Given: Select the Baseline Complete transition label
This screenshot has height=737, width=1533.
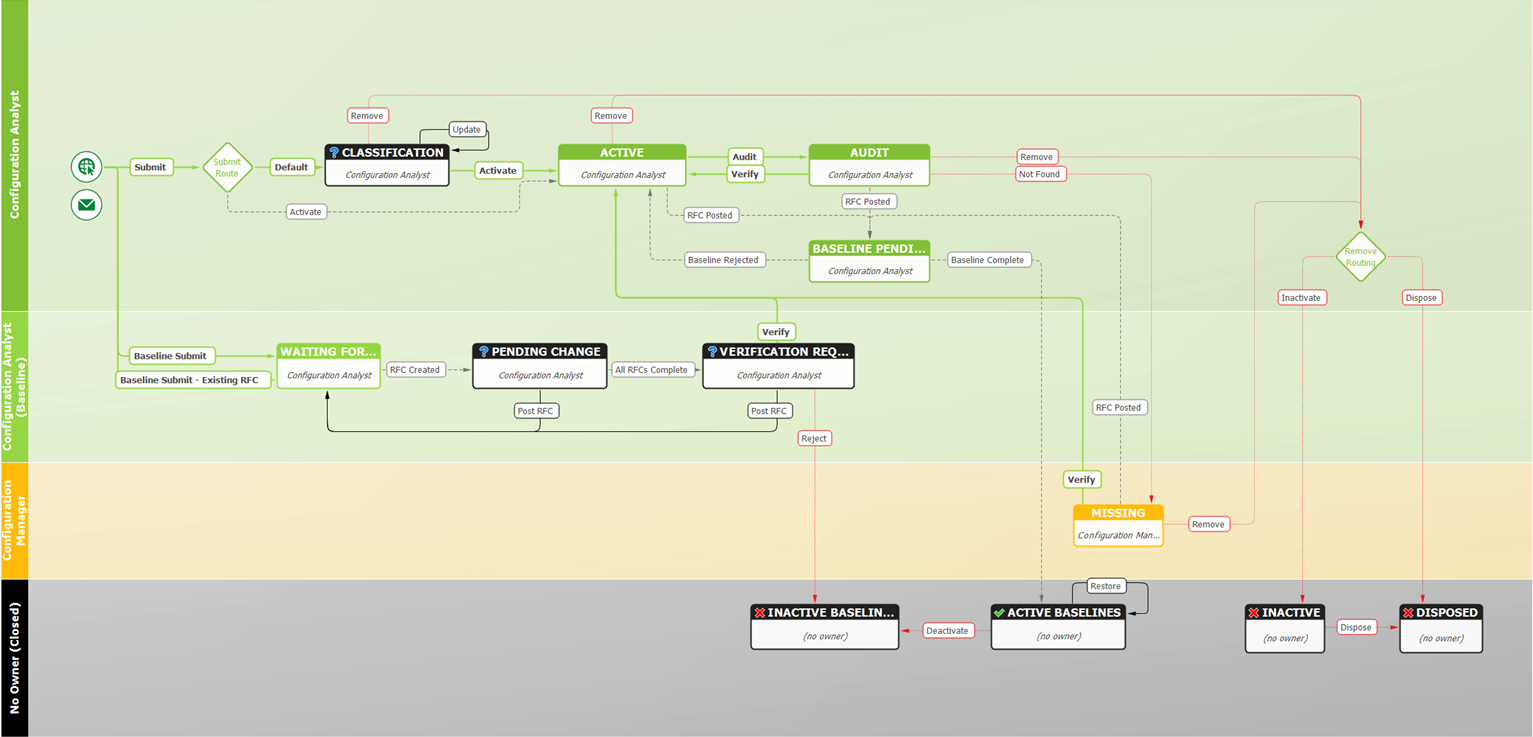Looking at the screenshot, I should pos(987,260).
